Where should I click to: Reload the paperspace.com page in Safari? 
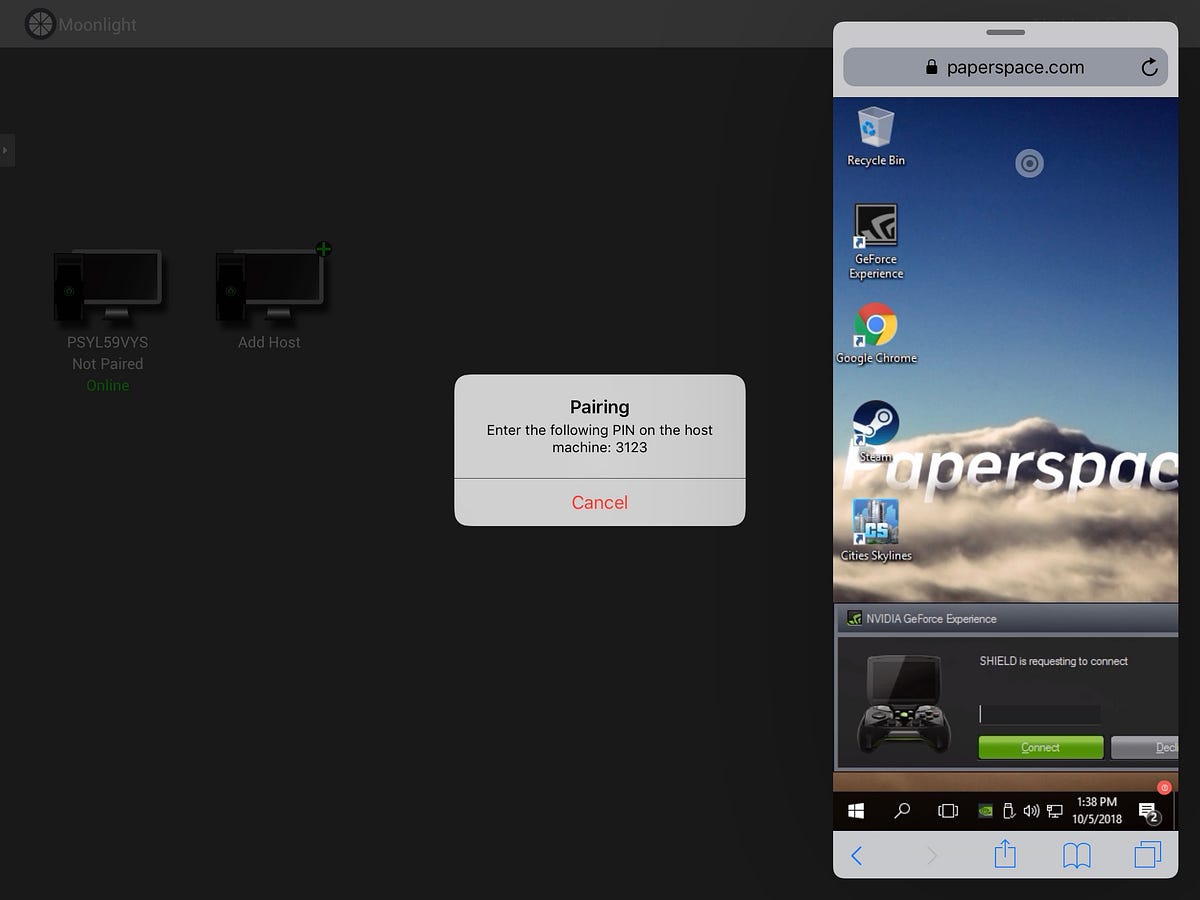coord(1149,67)
